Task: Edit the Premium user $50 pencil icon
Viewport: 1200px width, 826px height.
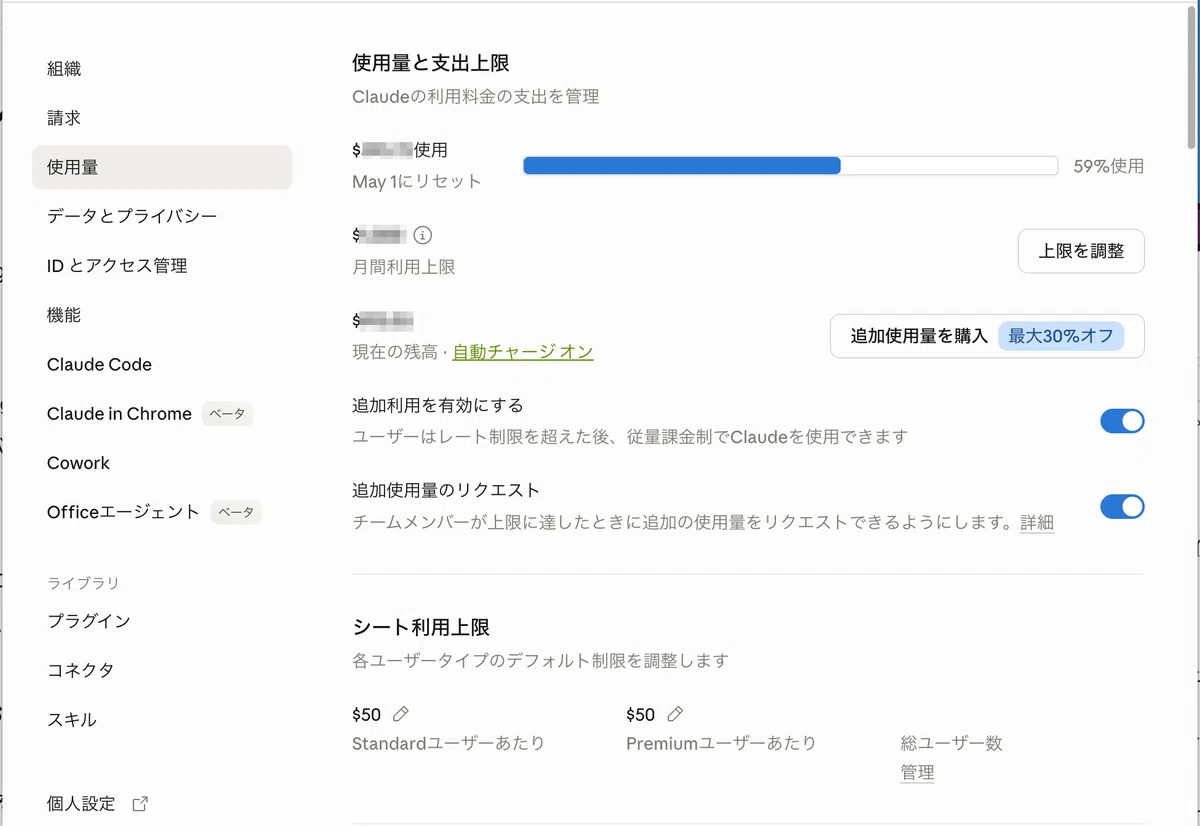Action: coord(675,714)
